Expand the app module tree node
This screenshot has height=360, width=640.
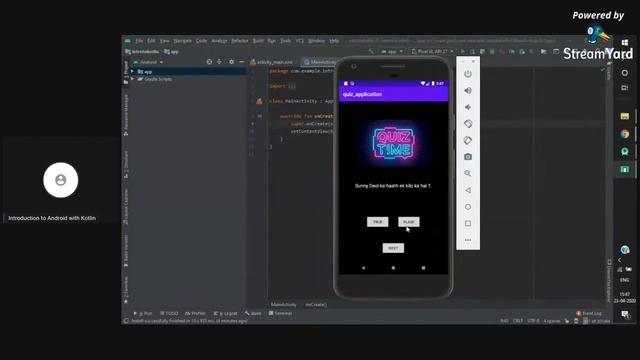click(x=132, y=71)
